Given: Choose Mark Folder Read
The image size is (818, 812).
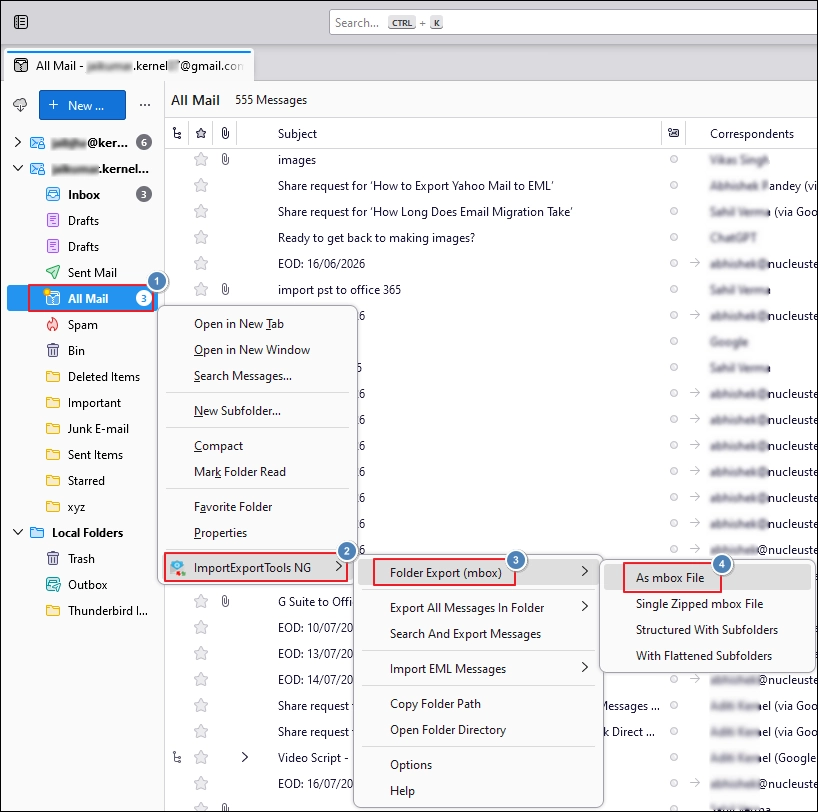Looking at the screenshot, I should click(239, 472).
